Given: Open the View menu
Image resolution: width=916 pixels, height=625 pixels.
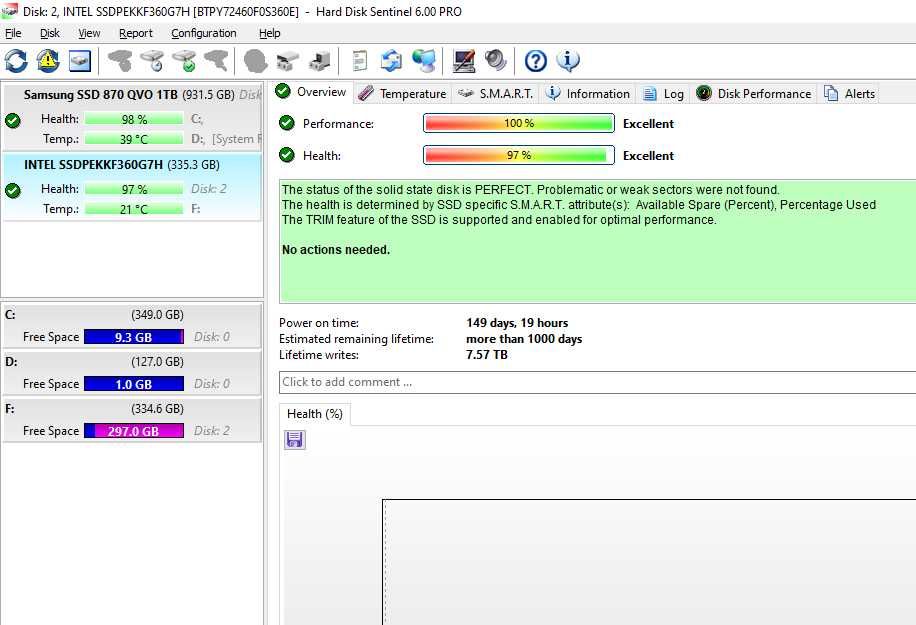Looking at the screenshot, I should click(89, 33).
